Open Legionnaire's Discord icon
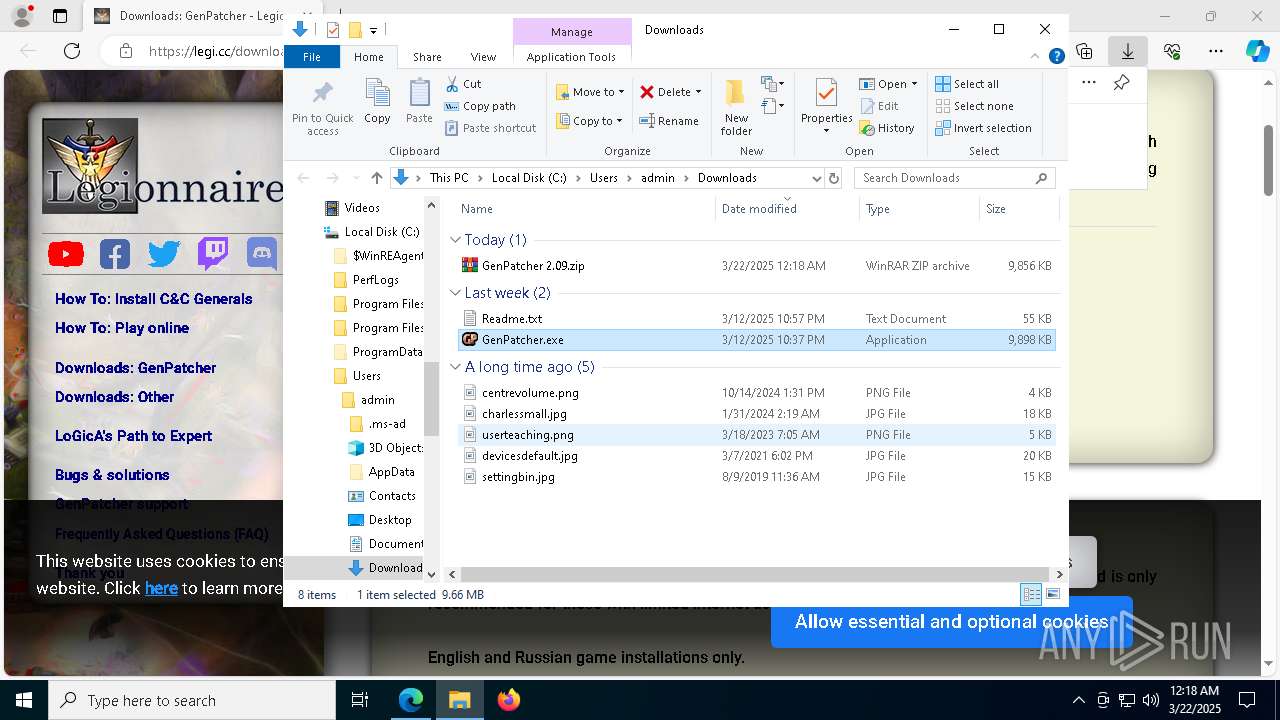This screenshot has height=720, width=1280. point(262,254)
